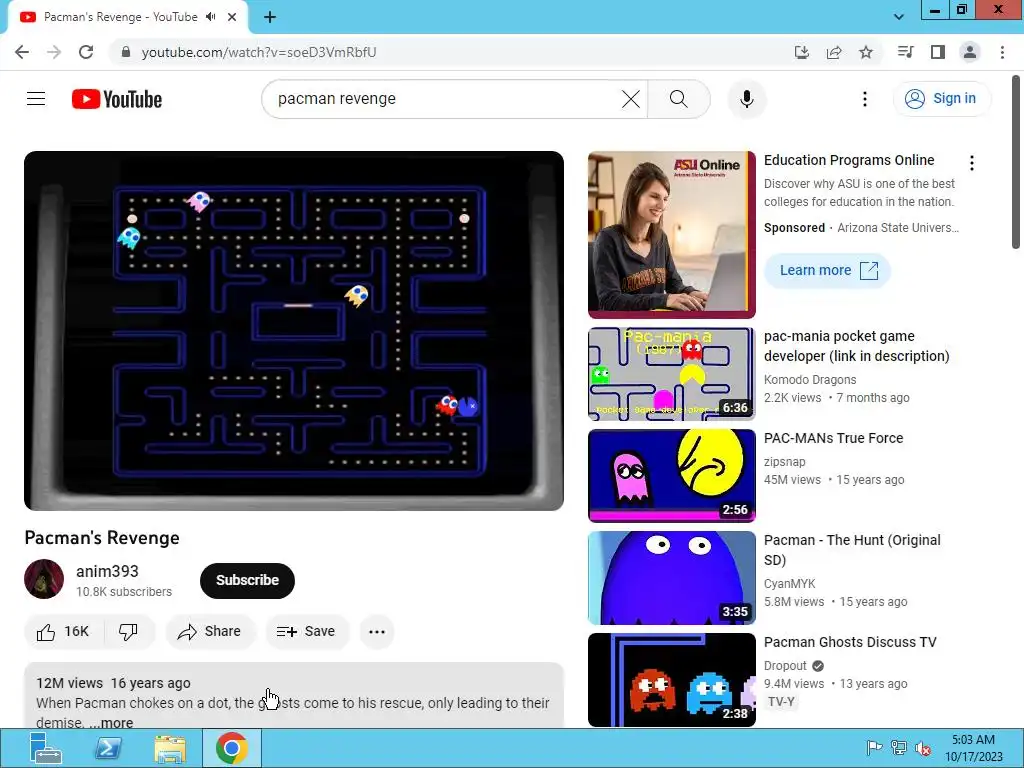Click Chrome icon in taskbar
Screen dimensions: 1024x768
[x=232, y=748]
